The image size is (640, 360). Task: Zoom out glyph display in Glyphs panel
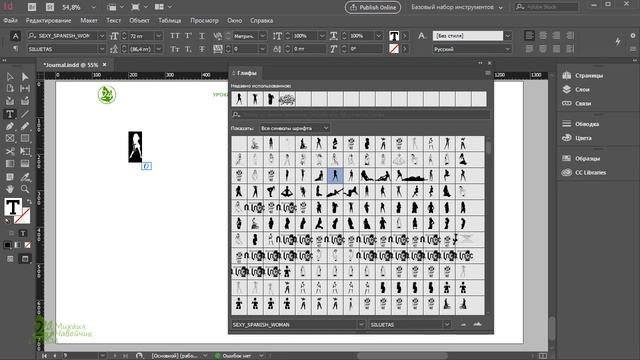pos(463,324)
